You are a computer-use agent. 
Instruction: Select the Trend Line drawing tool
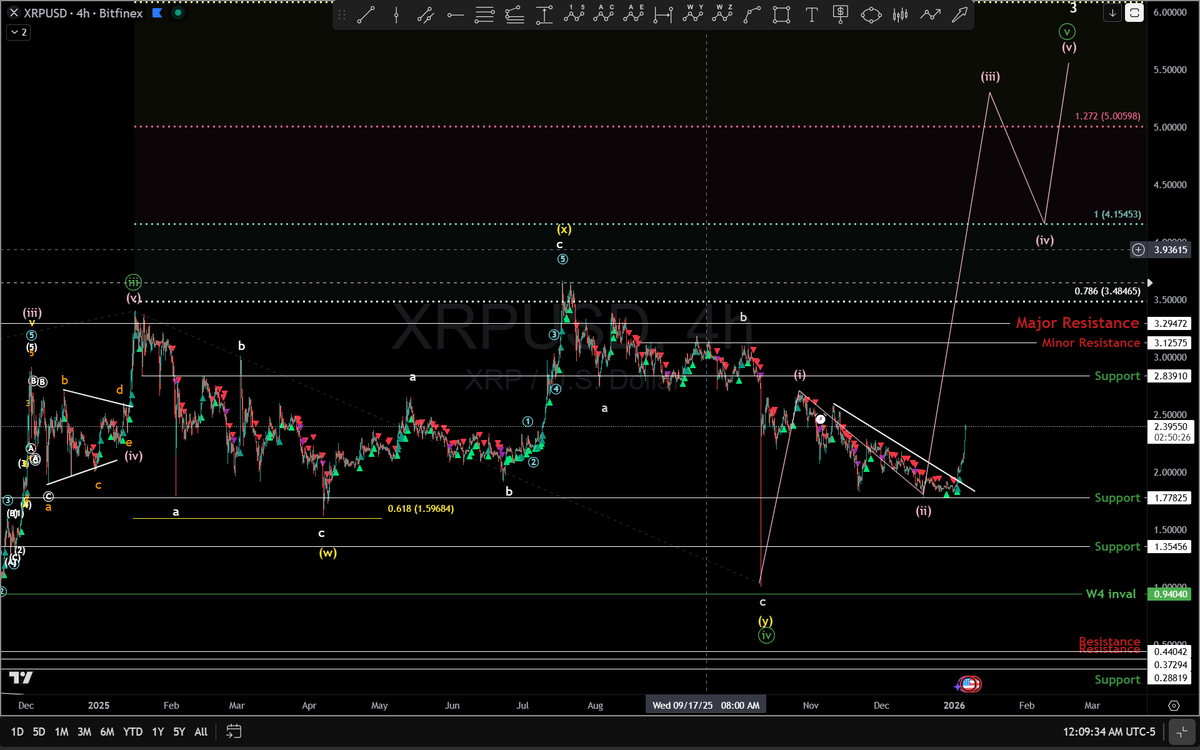coord(366,15)
